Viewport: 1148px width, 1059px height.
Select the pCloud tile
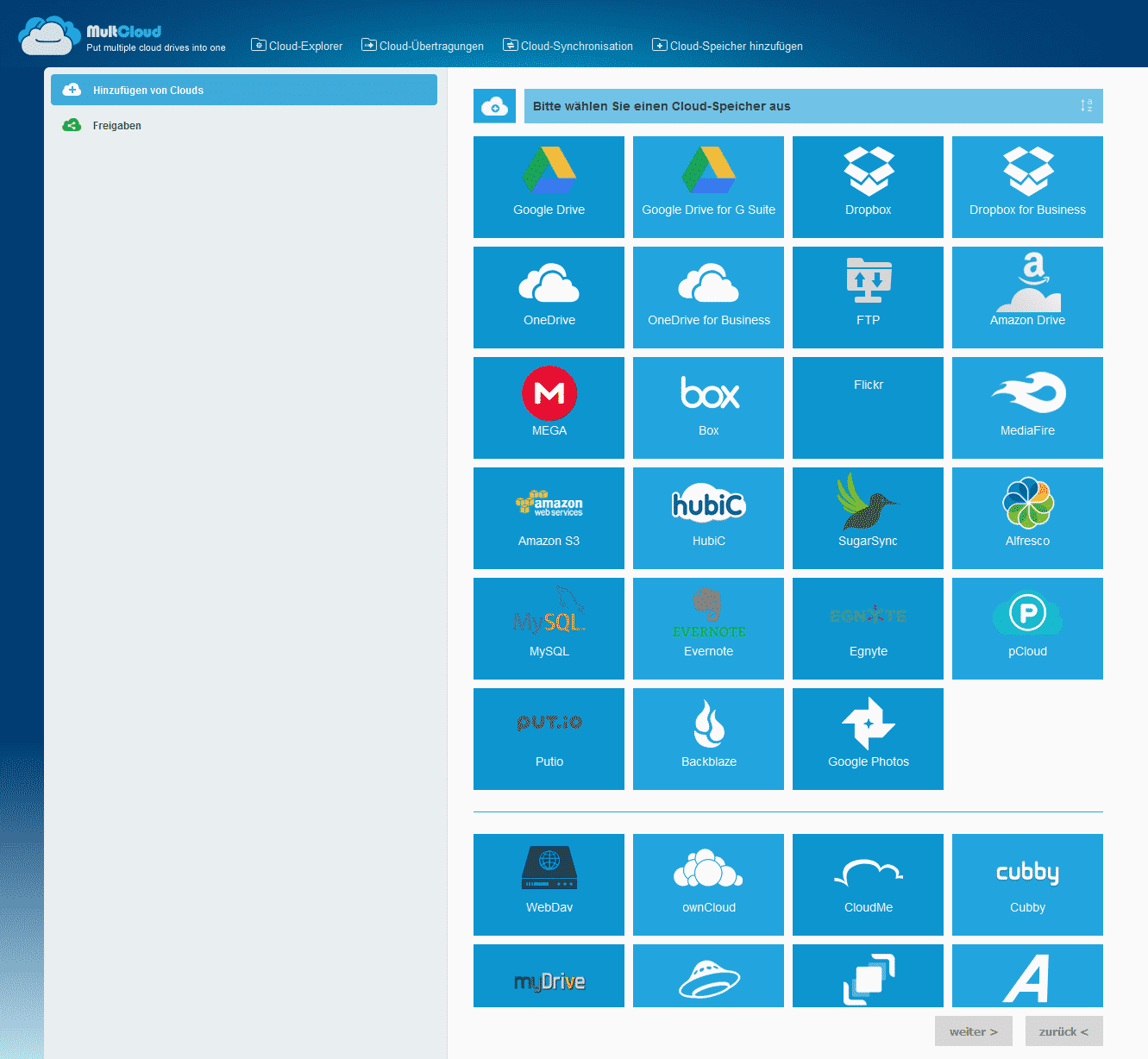[x=1027, y=629]
